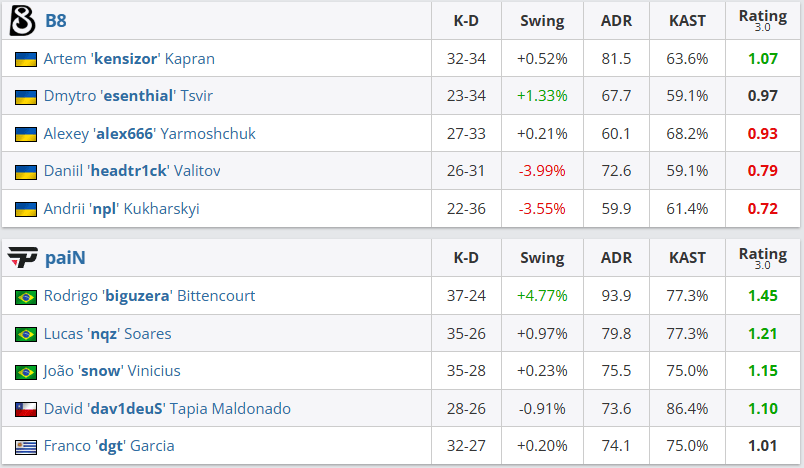Image resolution: width=804 pixels, height=468 pixels.
Task: Click Rating 3.0 header in B8 table
Action: pyautogui.click(x=762, y=21)
